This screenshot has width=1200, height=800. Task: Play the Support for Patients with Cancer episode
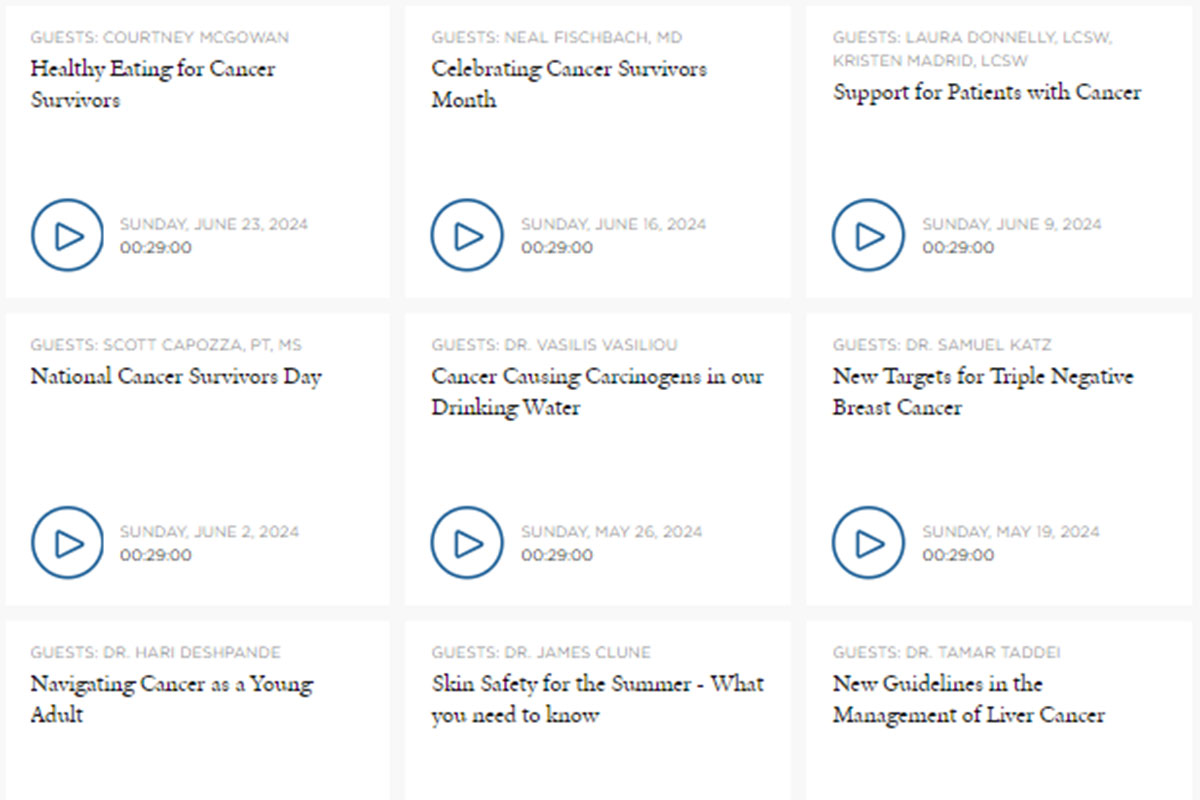tap(868, 236)
